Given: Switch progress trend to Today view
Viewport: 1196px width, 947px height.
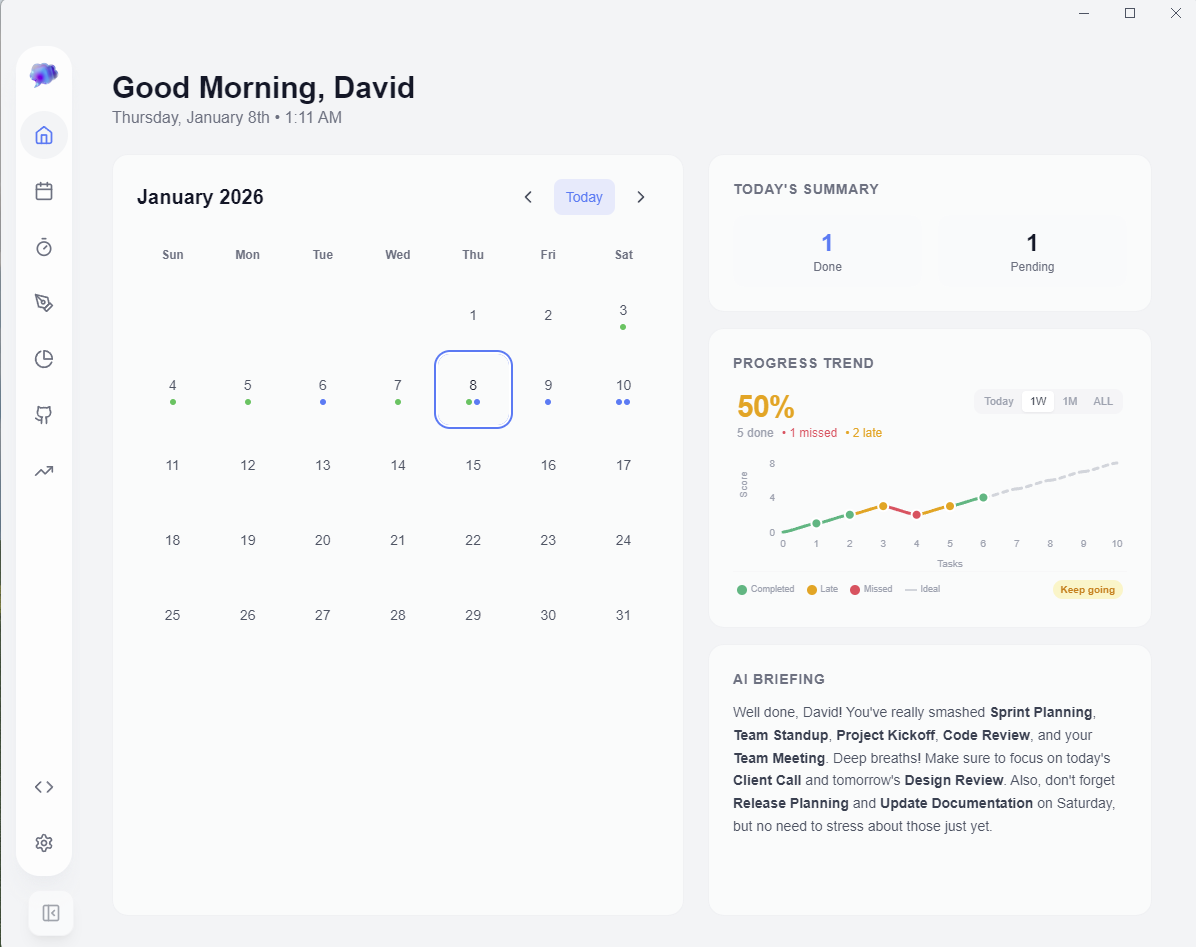Looking at the screenshot, I should pos(998,401).
